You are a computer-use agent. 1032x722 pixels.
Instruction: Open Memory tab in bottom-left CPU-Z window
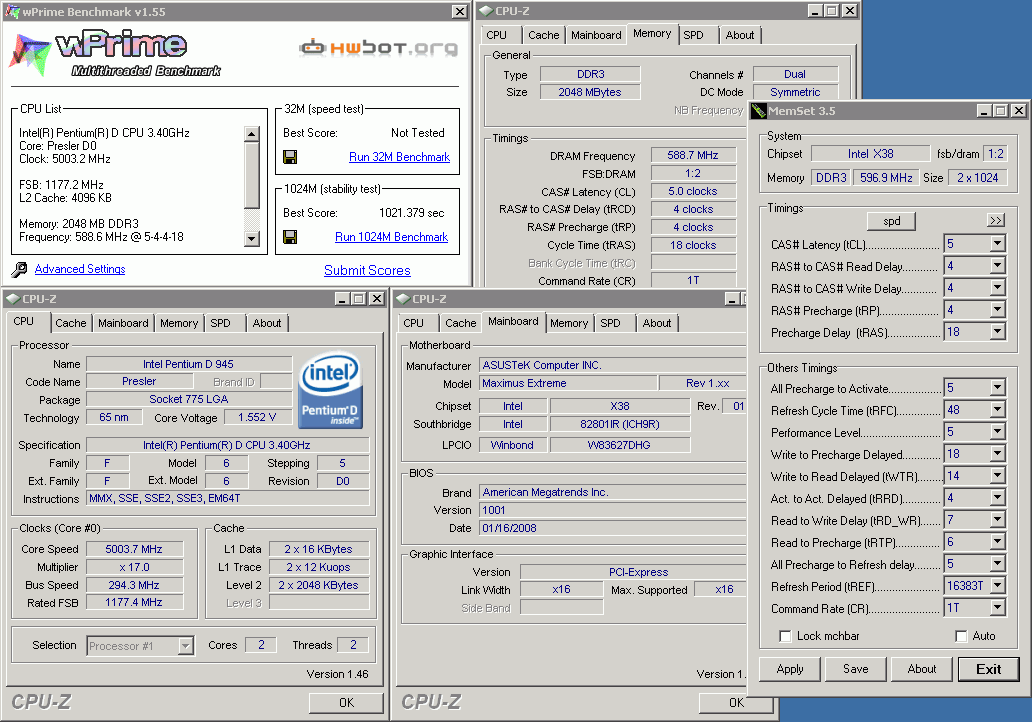(178, 323)
